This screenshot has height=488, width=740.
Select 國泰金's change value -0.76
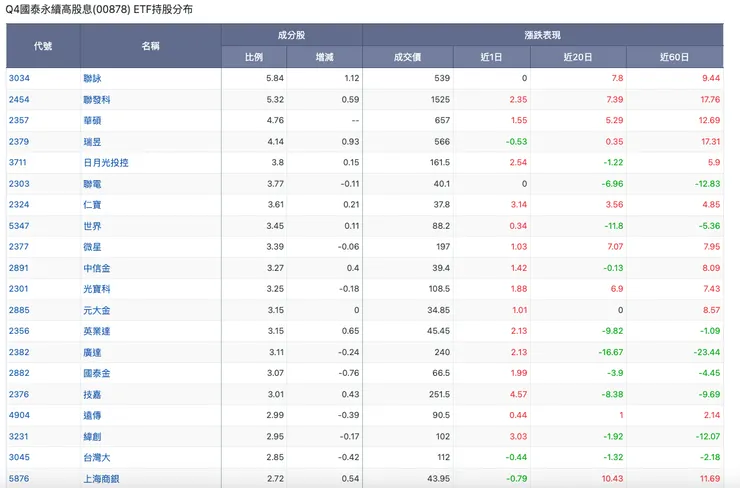tap(349, 373)
